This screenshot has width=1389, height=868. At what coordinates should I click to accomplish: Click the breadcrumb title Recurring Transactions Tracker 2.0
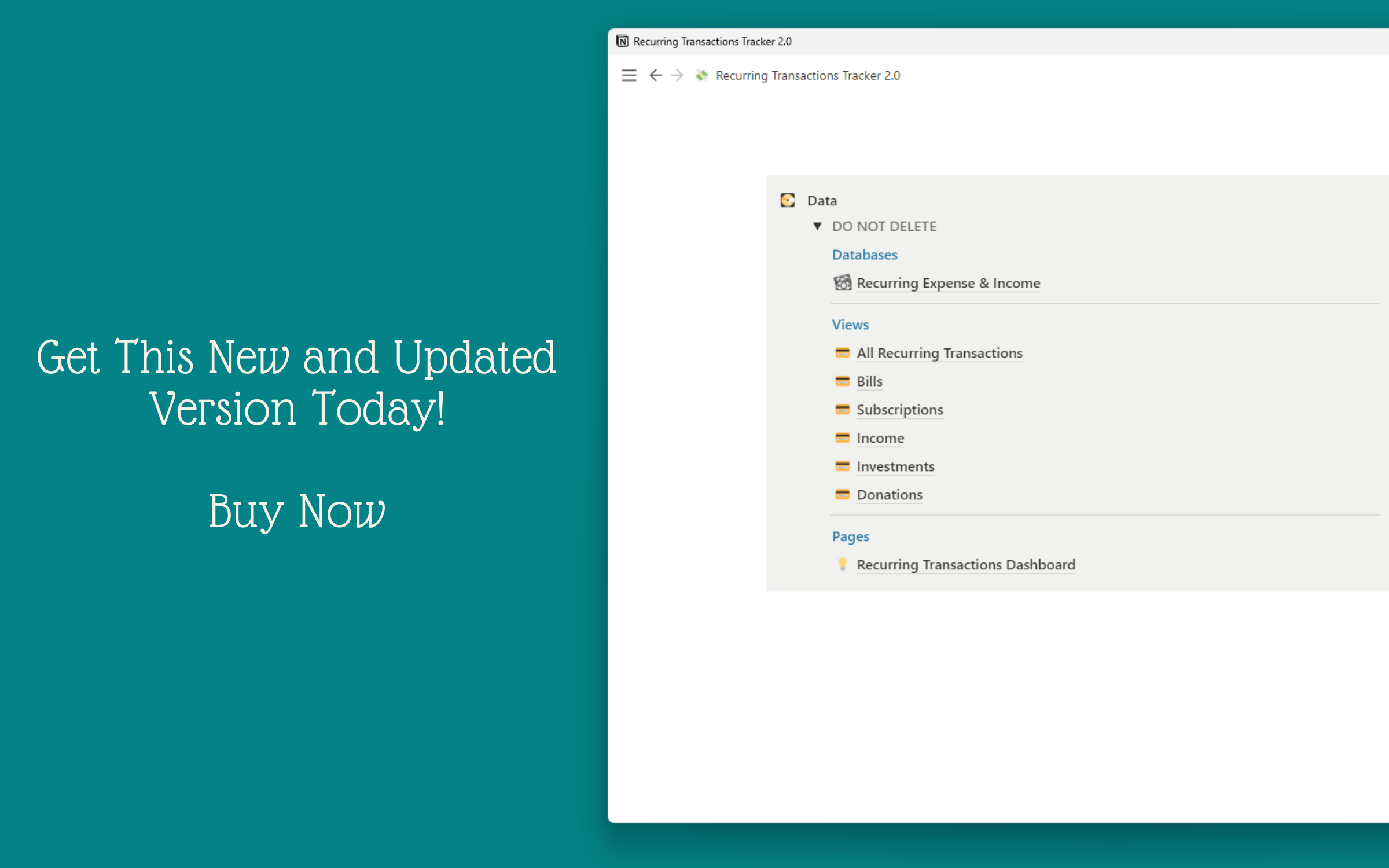(807, 75)
